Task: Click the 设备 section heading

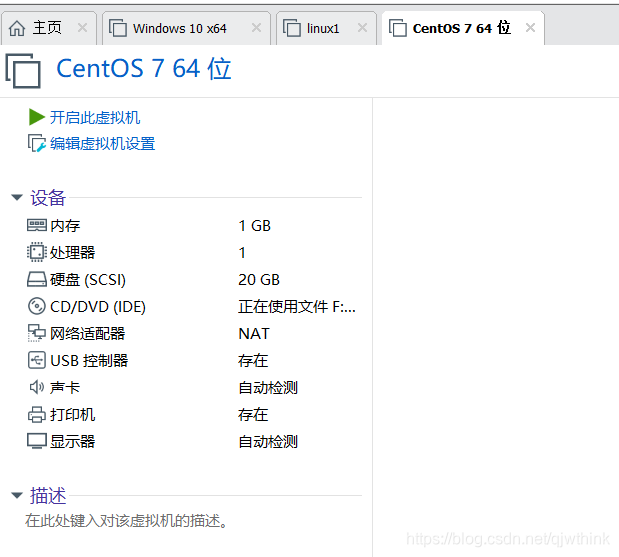Action: click(48, 198)
